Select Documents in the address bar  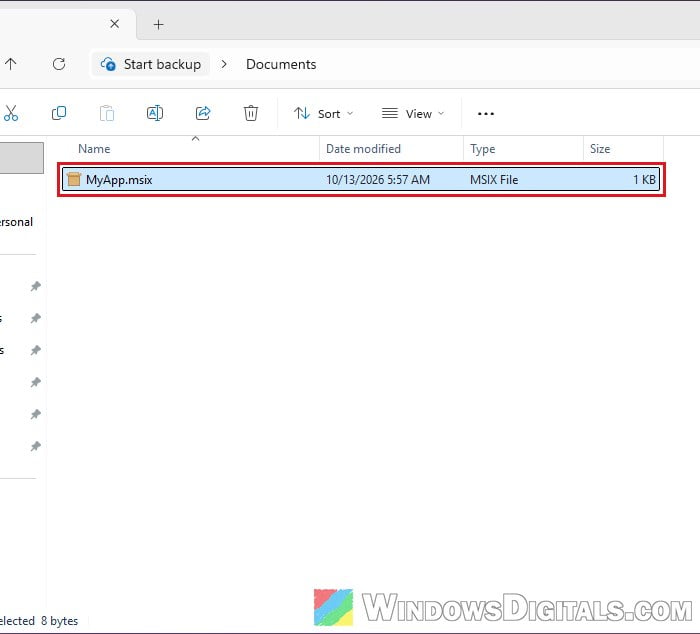click(281, 64)
